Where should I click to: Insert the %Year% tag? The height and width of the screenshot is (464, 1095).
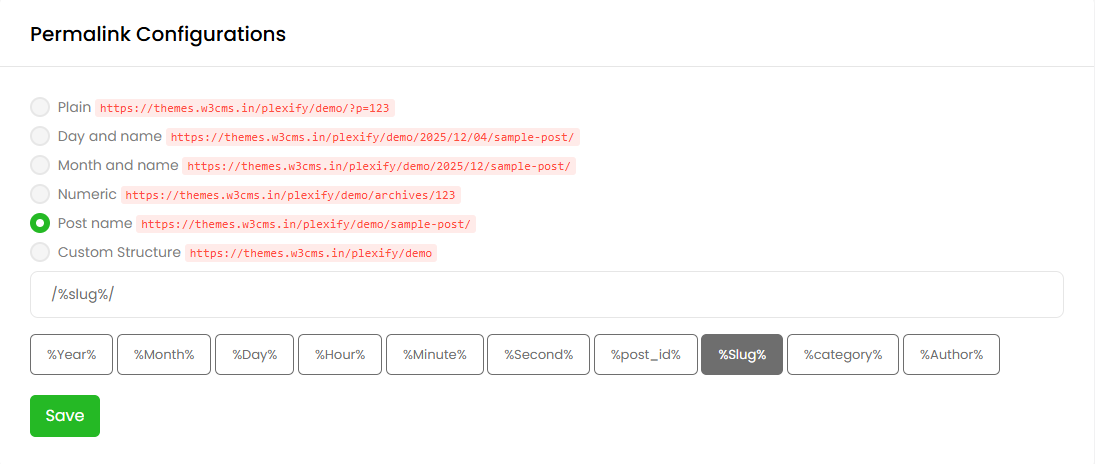72,355
